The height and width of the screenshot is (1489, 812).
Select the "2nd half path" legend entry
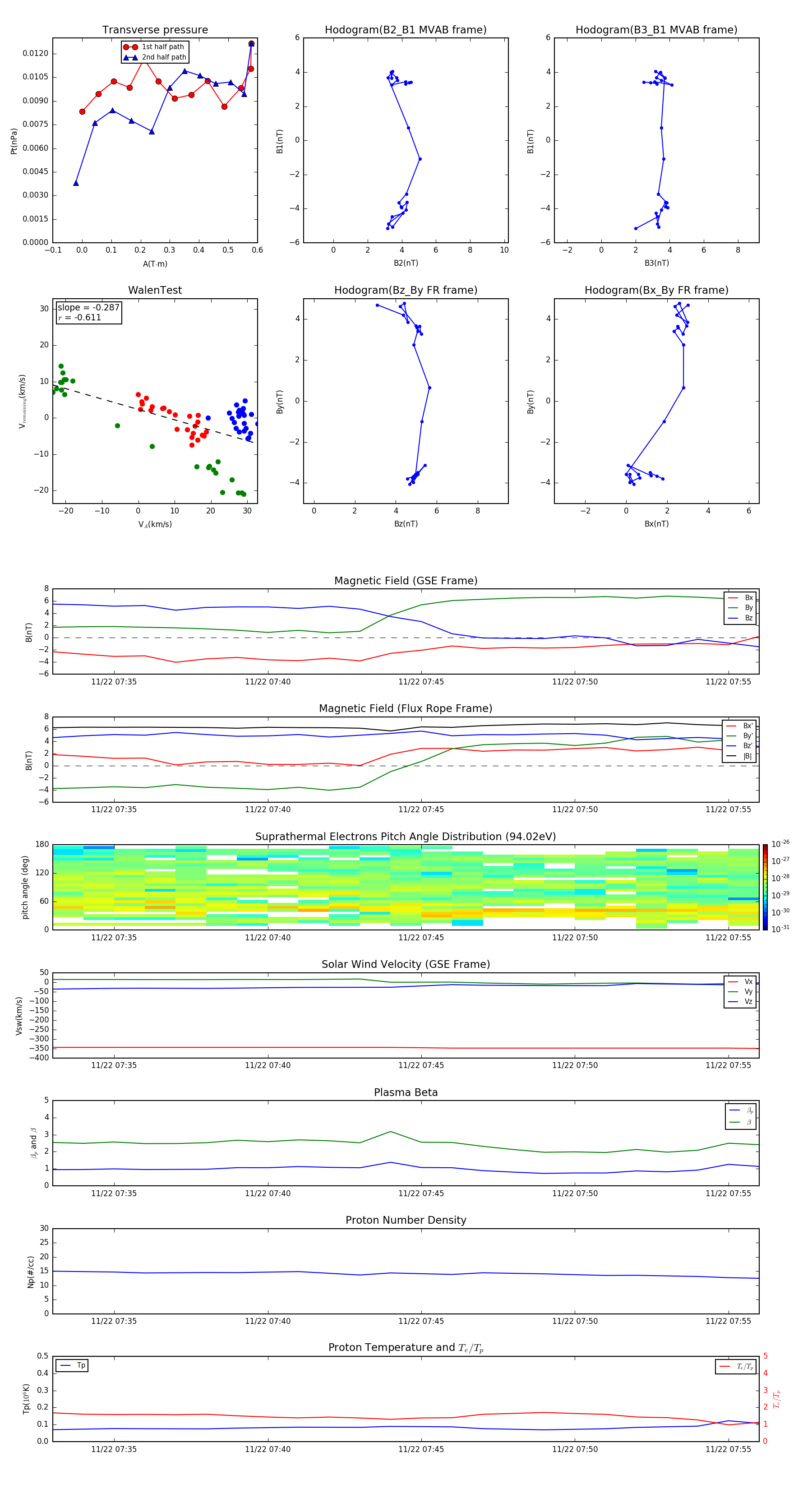pyautogui.click(x=156, y=57)
